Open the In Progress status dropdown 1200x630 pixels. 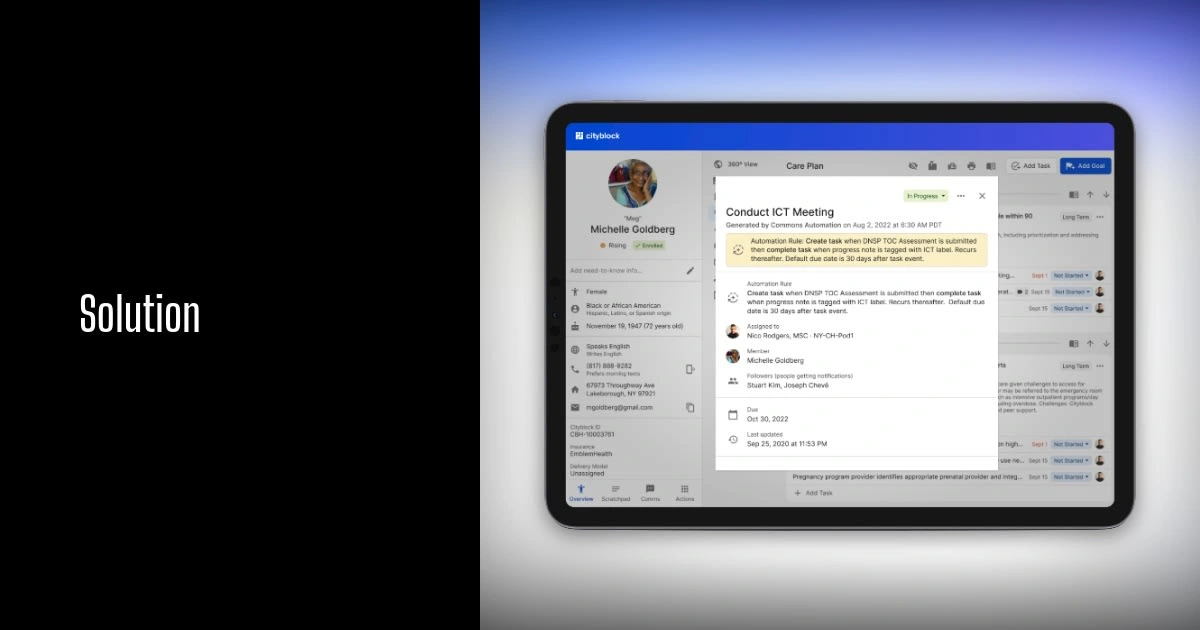[925, 196]
